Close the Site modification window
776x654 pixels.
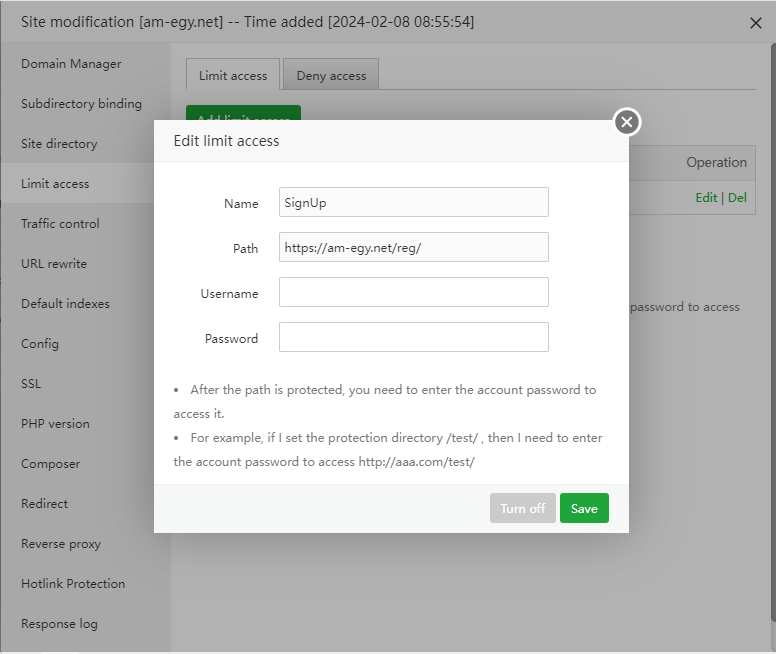(756, 23)
